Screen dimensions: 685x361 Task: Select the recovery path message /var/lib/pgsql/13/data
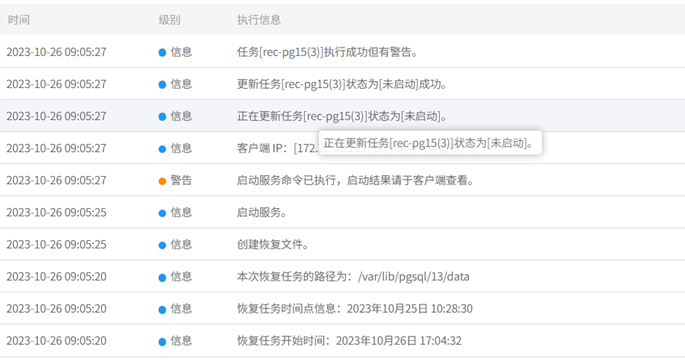click(x=353, y=277)
